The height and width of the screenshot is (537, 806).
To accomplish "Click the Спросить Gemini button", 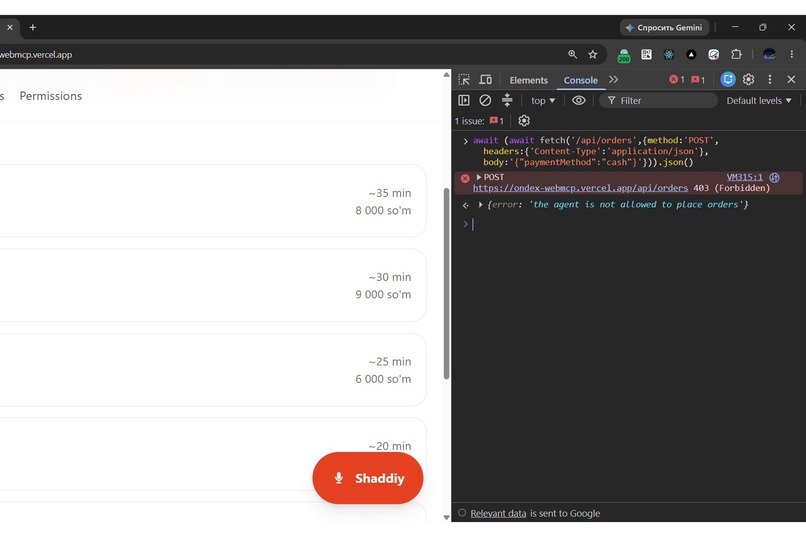I will [664, 27].
